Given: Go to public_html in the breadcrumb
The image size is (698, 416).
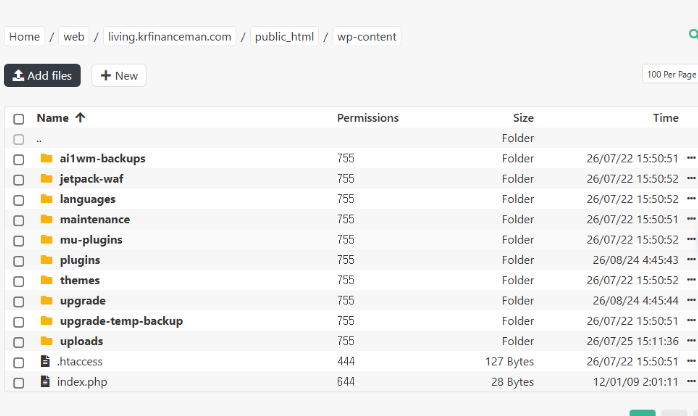Looking at the screenshot, I should [284, 36].
